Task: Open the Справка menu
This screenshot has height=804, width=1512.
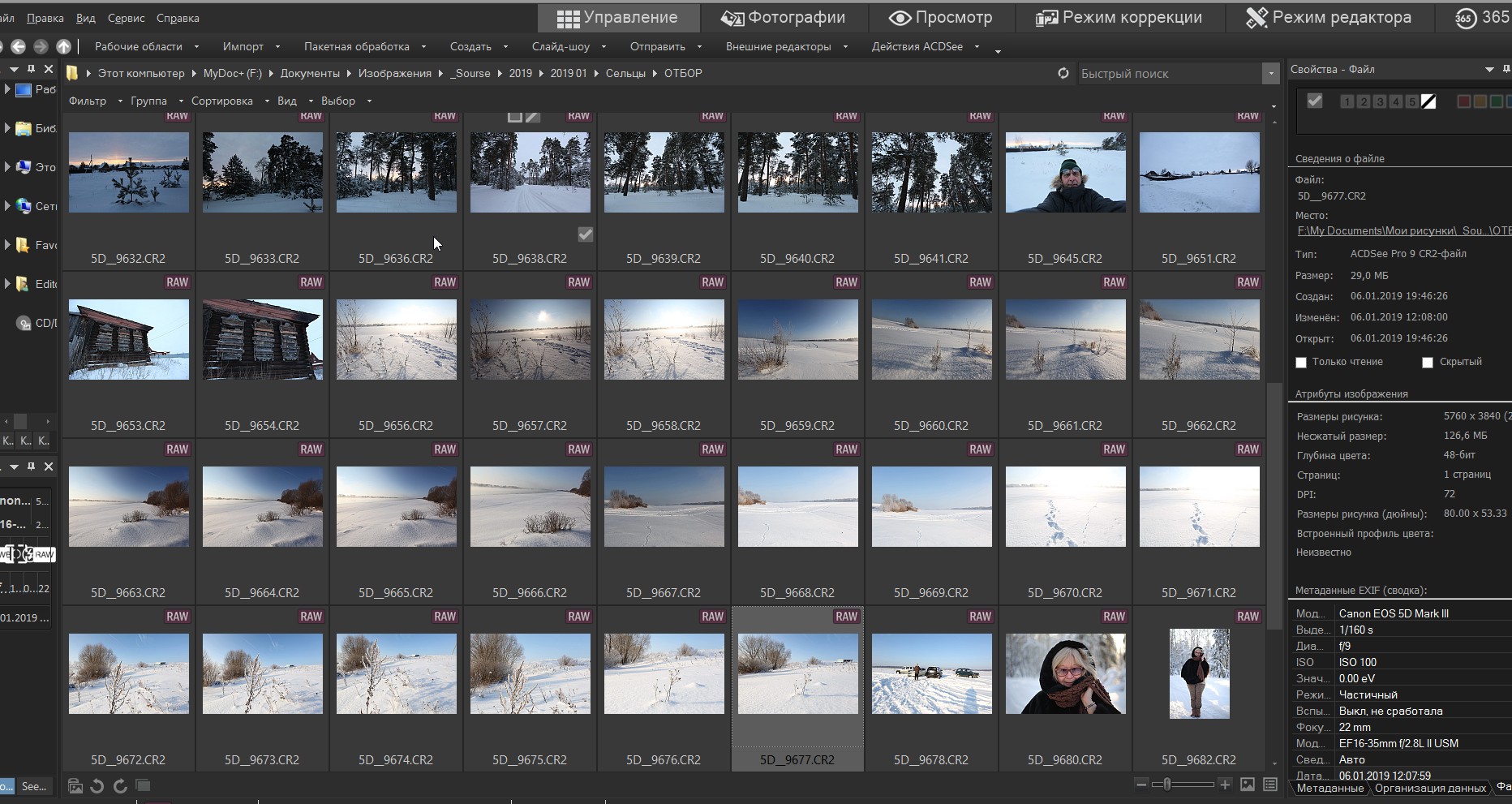Action: click(178, 18)
